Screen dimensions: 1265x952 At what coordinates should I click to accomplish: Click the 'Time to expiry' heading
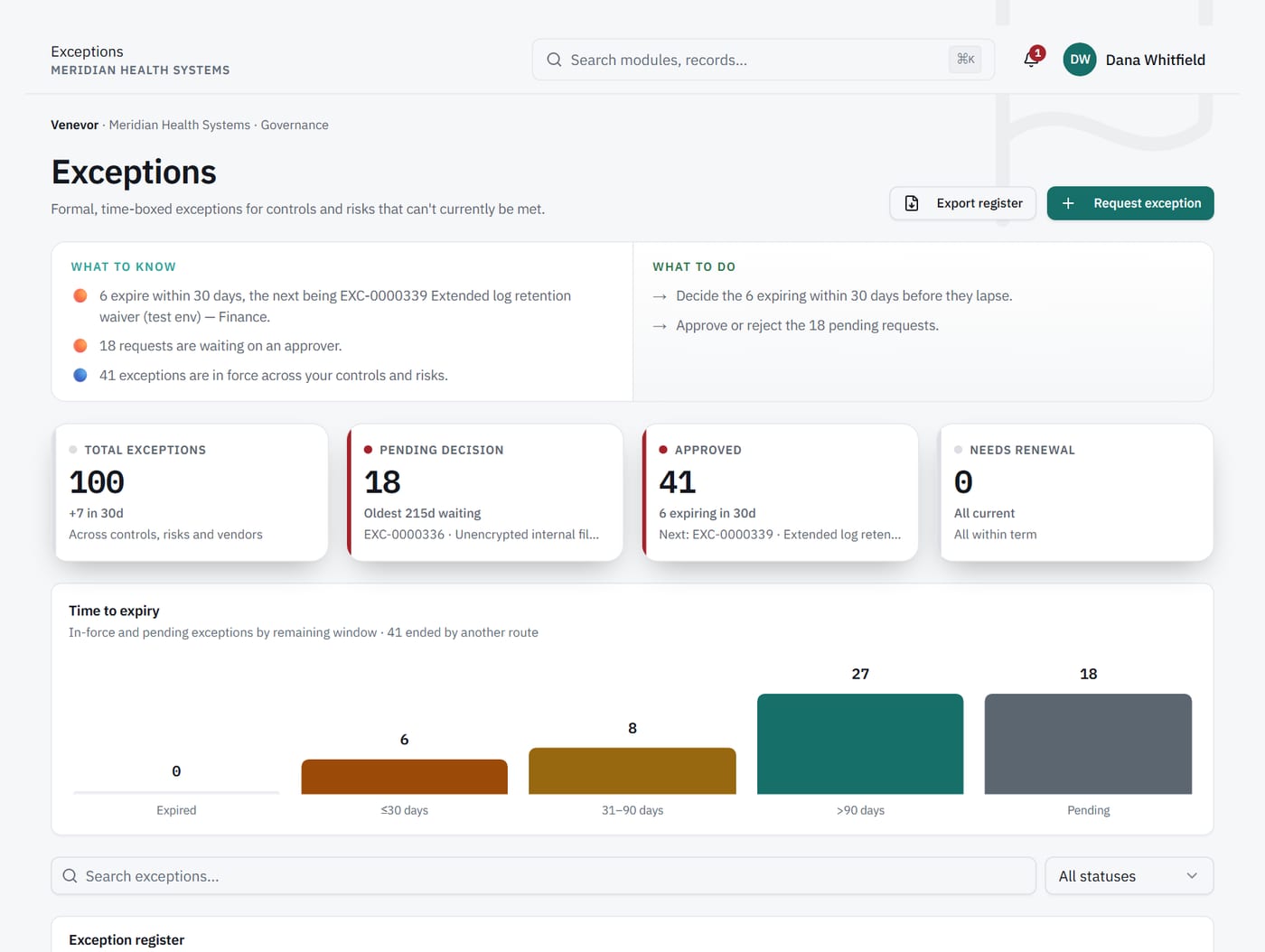pyautogui.click(x=114, y=611)
